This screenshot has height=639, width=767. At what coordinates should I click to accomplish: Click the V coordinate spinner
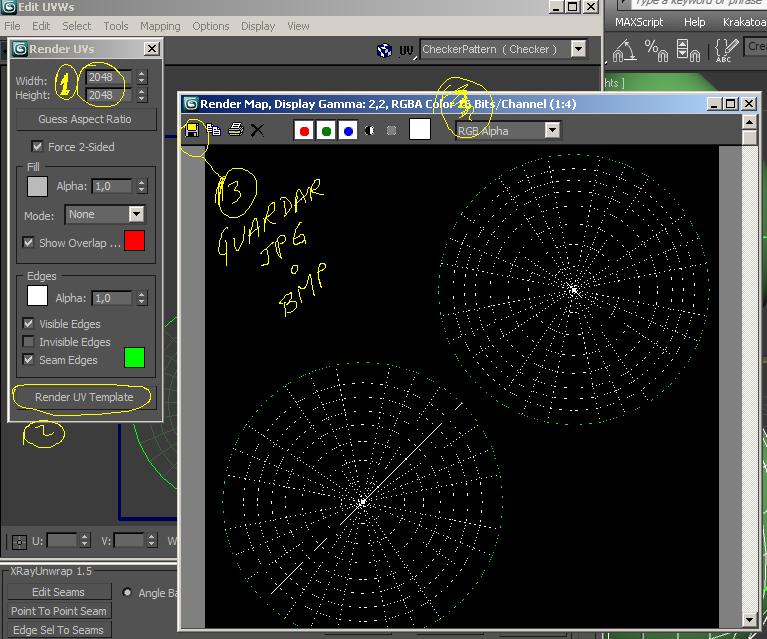click(152, 541)
